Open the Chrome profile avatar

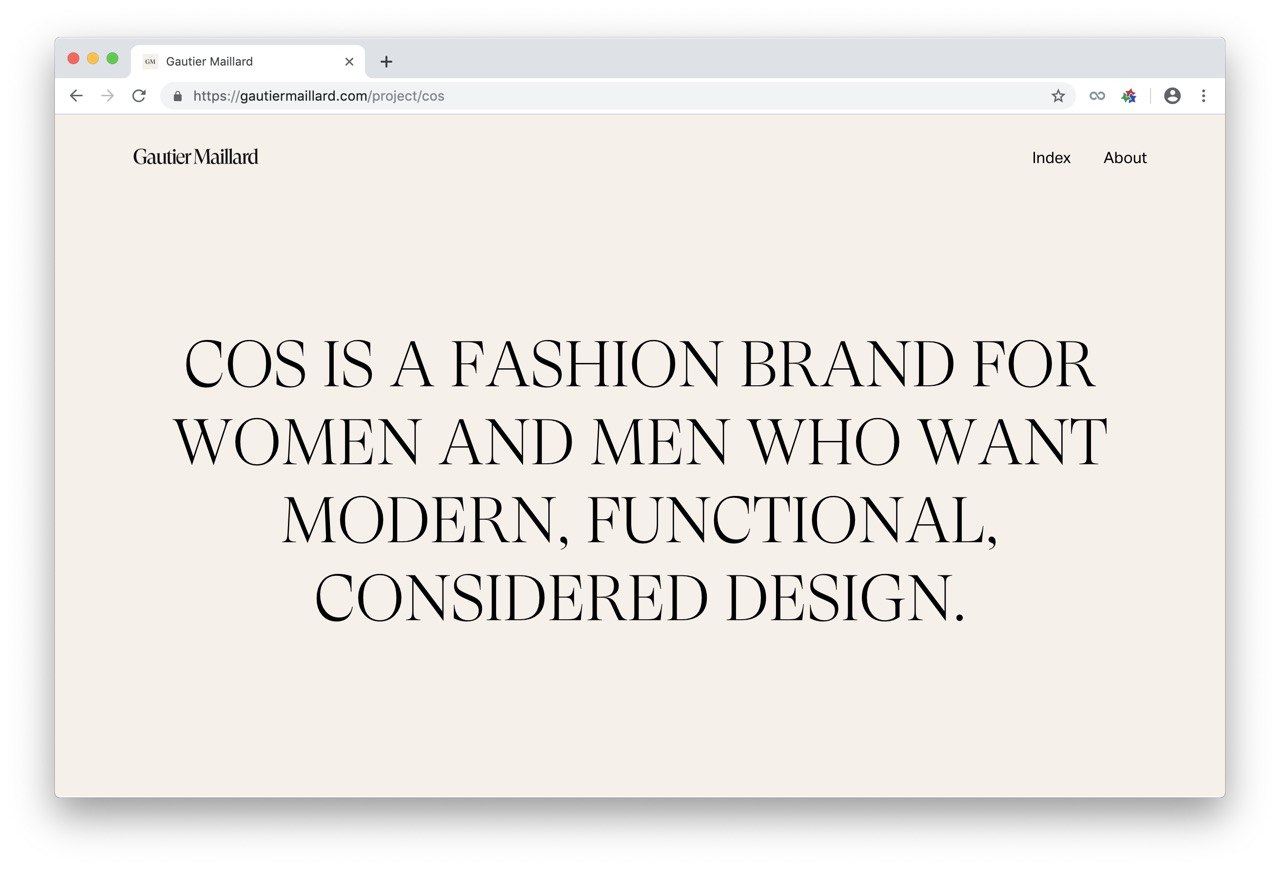point(1172,96)
